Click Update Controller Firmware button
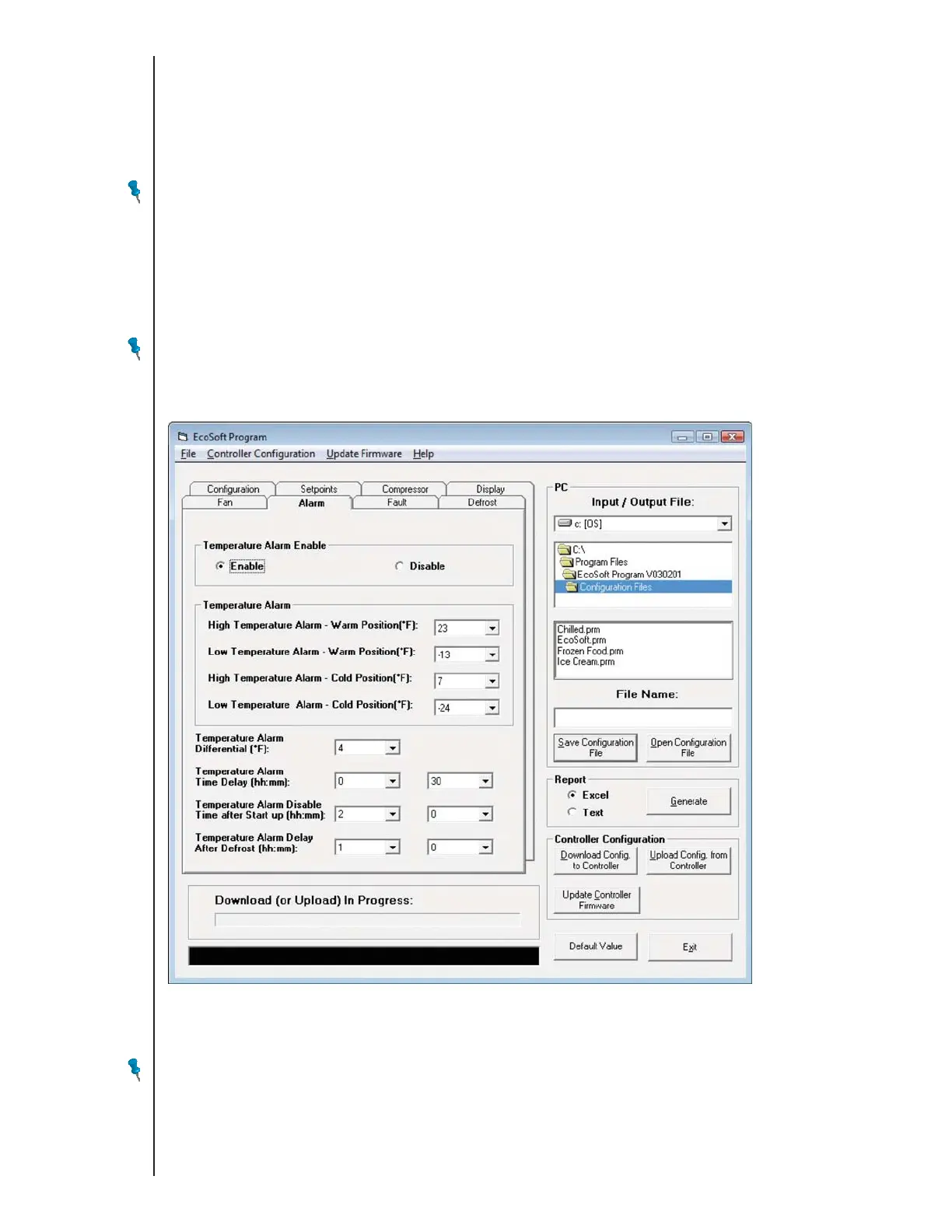 (x=597, y=900)
